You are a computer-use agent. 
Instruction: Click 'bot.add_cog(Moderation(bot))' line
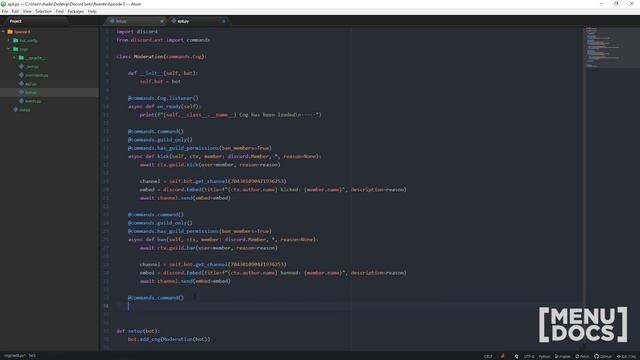169,339
